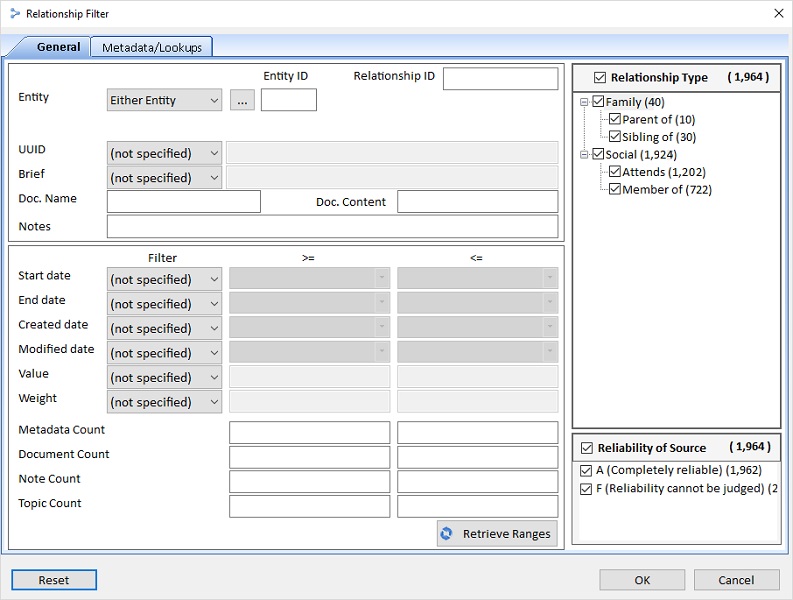Open the Either Entity dropdown
The height and width of the screenshot is (600, 793).
point(164,100)
